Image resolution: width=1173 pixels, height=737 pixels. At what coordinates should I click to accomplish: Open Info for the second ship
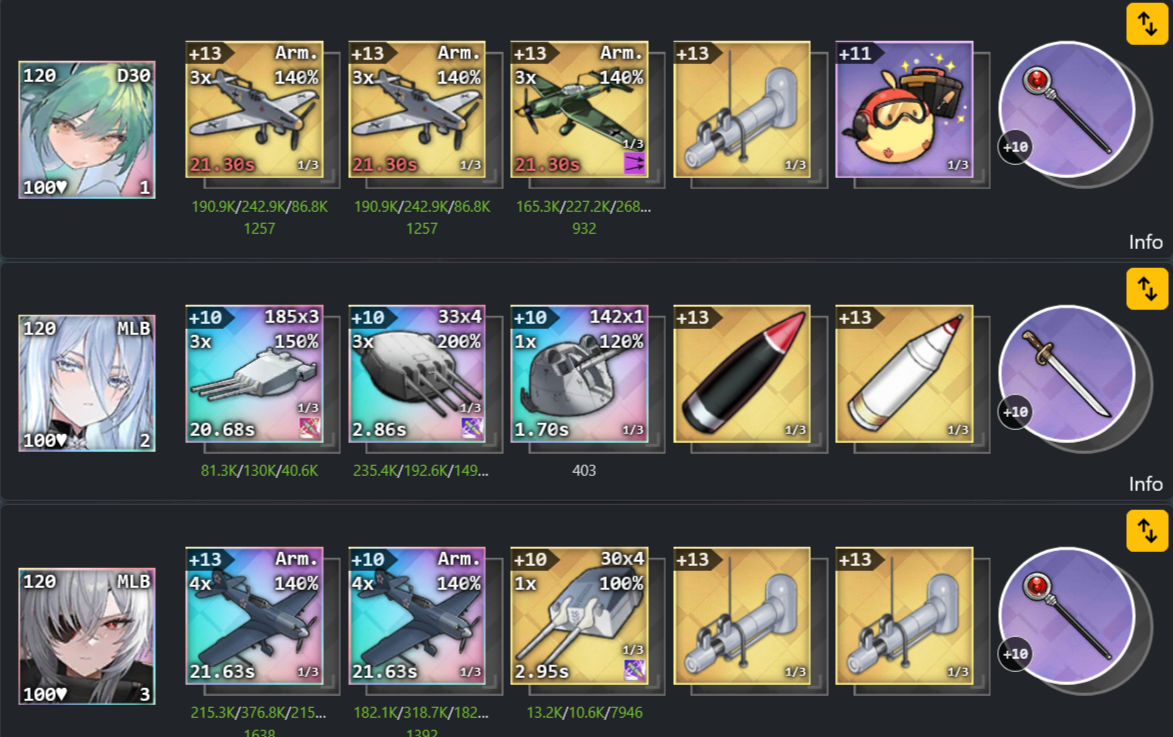point(1145,484)
